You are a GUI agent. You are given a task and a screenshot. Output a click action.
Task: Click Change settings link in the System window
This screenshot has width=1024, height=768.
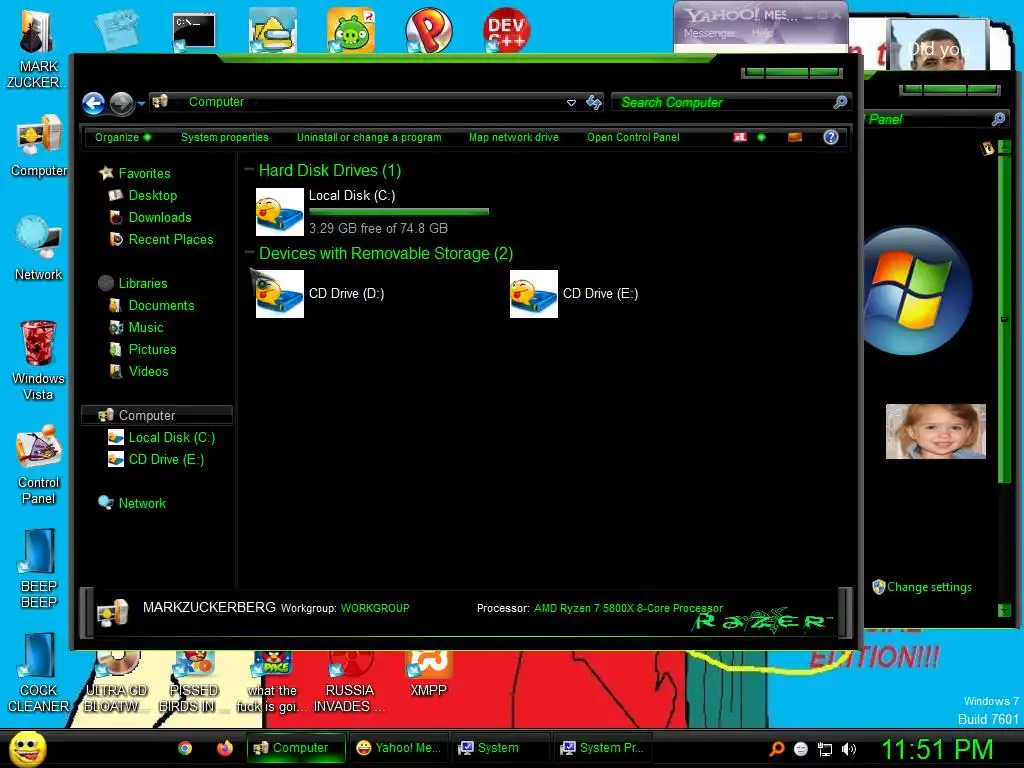click(929, 586)
